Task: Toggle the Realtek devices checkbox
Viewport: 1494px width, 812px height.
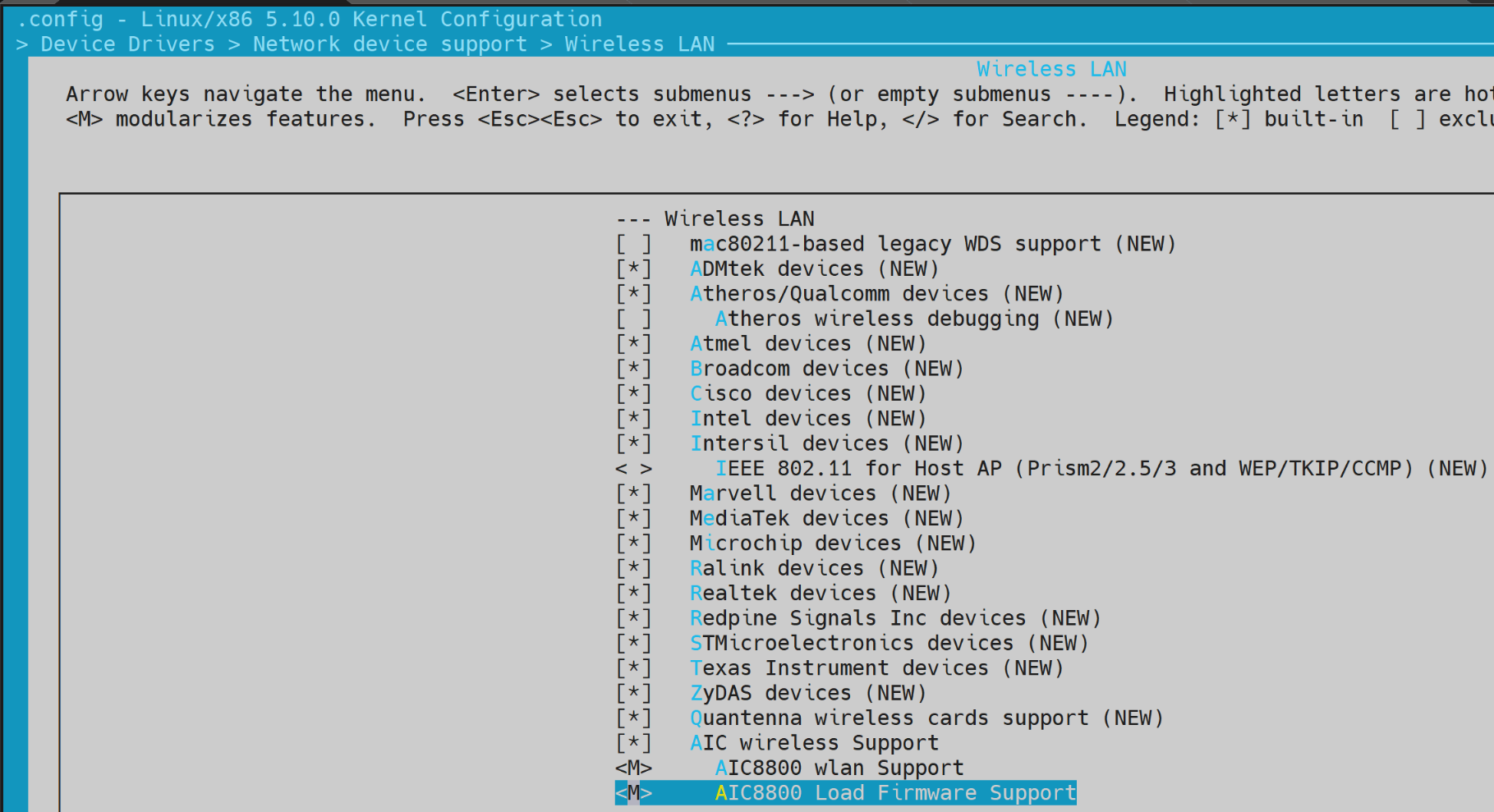Action: [633, 593]
